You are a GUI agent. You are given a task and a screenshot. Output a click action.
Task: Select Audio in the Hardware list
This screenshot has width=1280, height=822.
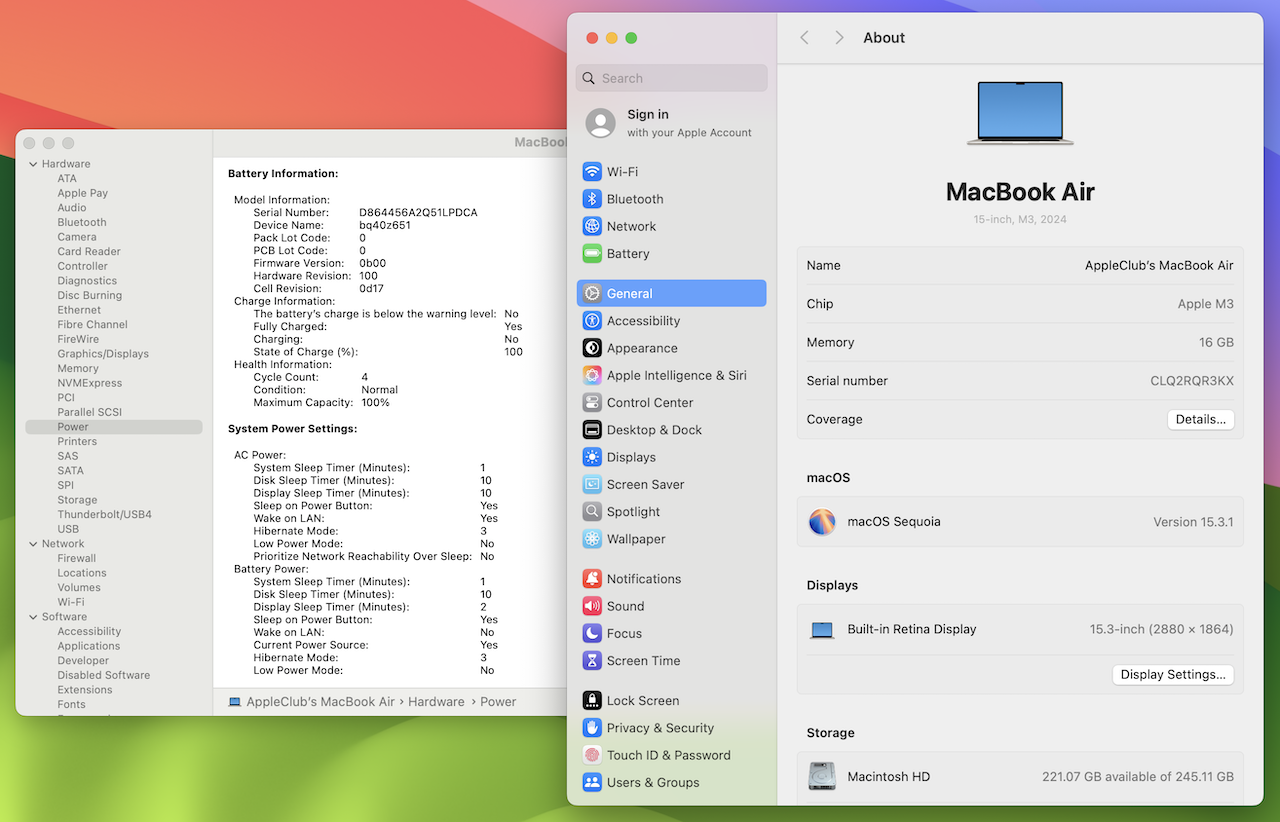[x=72, y=208]
